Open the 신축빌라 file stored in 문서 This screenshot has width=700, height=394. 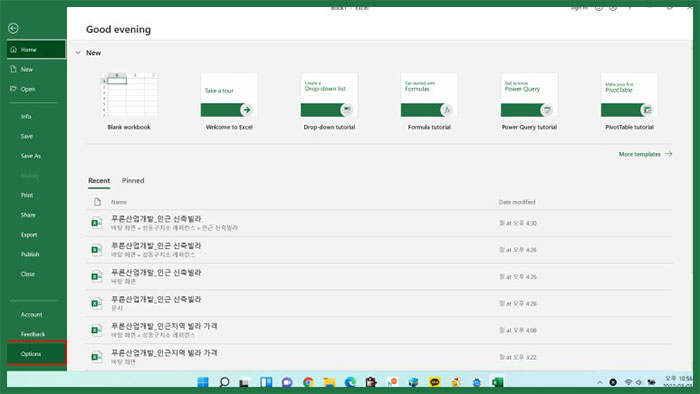(x=379, y=303)
